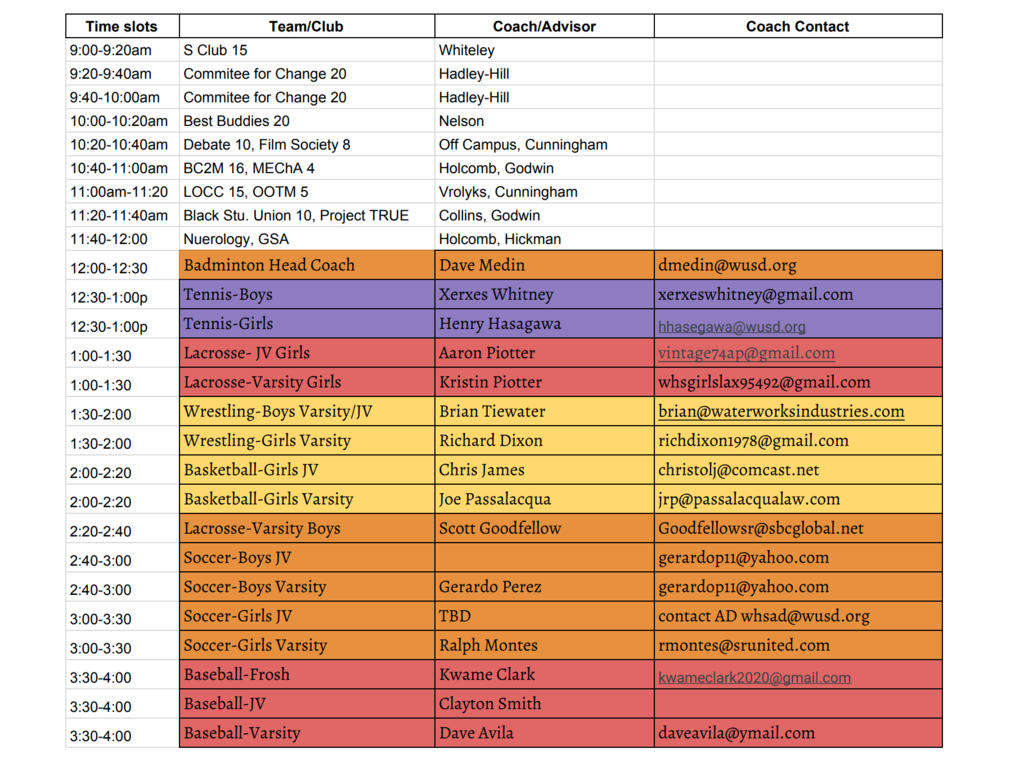Click the Best Buddies 20 cell
This screenshot has width=1024, height=767.
tap(306, 121)
